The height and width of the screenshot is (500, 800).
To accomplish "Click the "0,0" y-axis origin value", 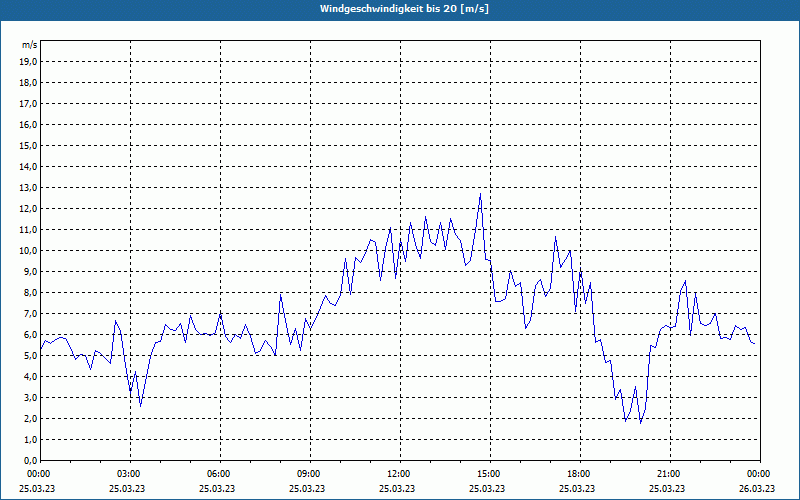I will (x=31, y=461).
